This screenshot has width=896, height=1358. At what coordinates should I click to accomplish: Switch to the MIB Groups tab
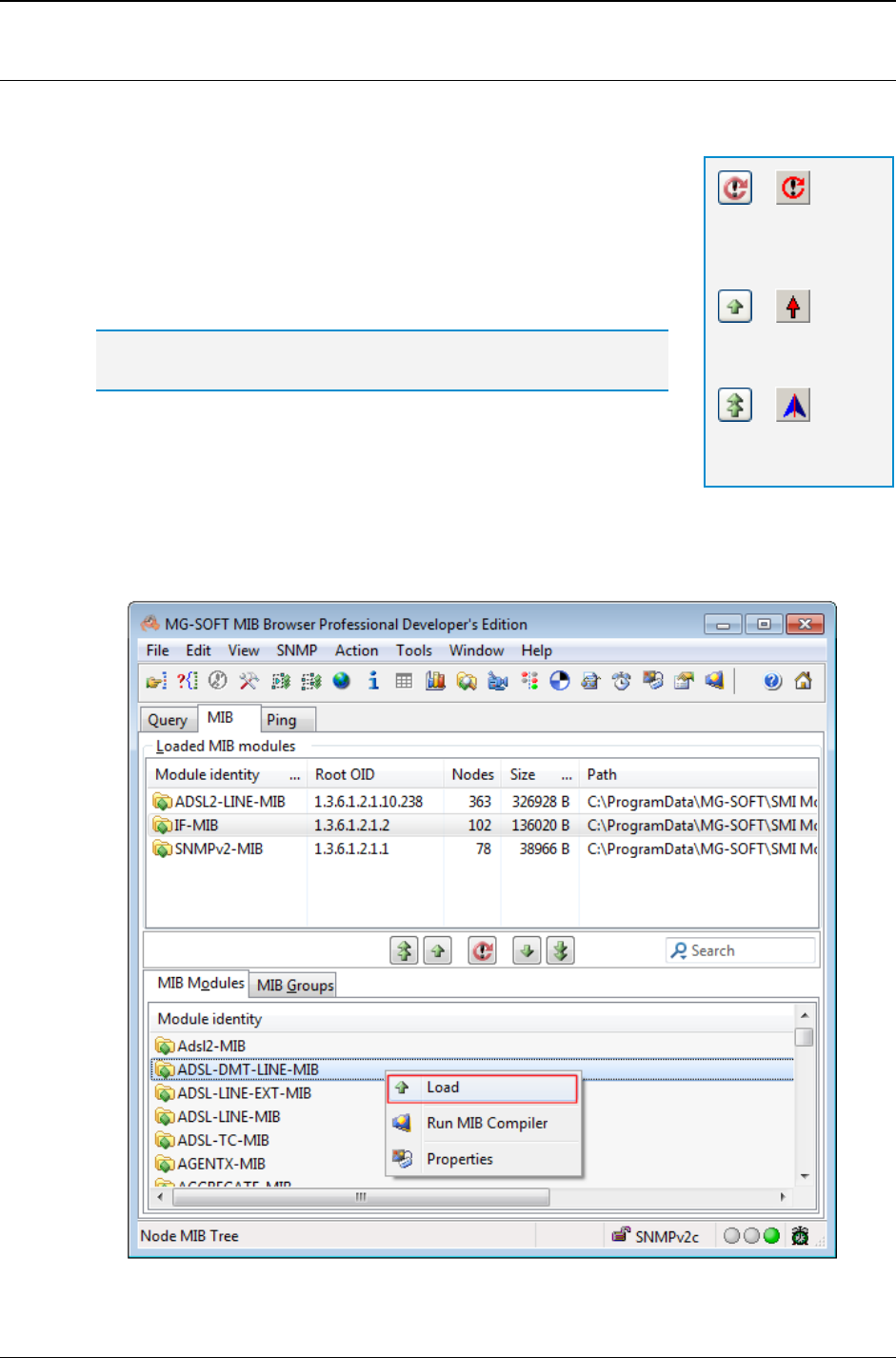coord(295,985)
